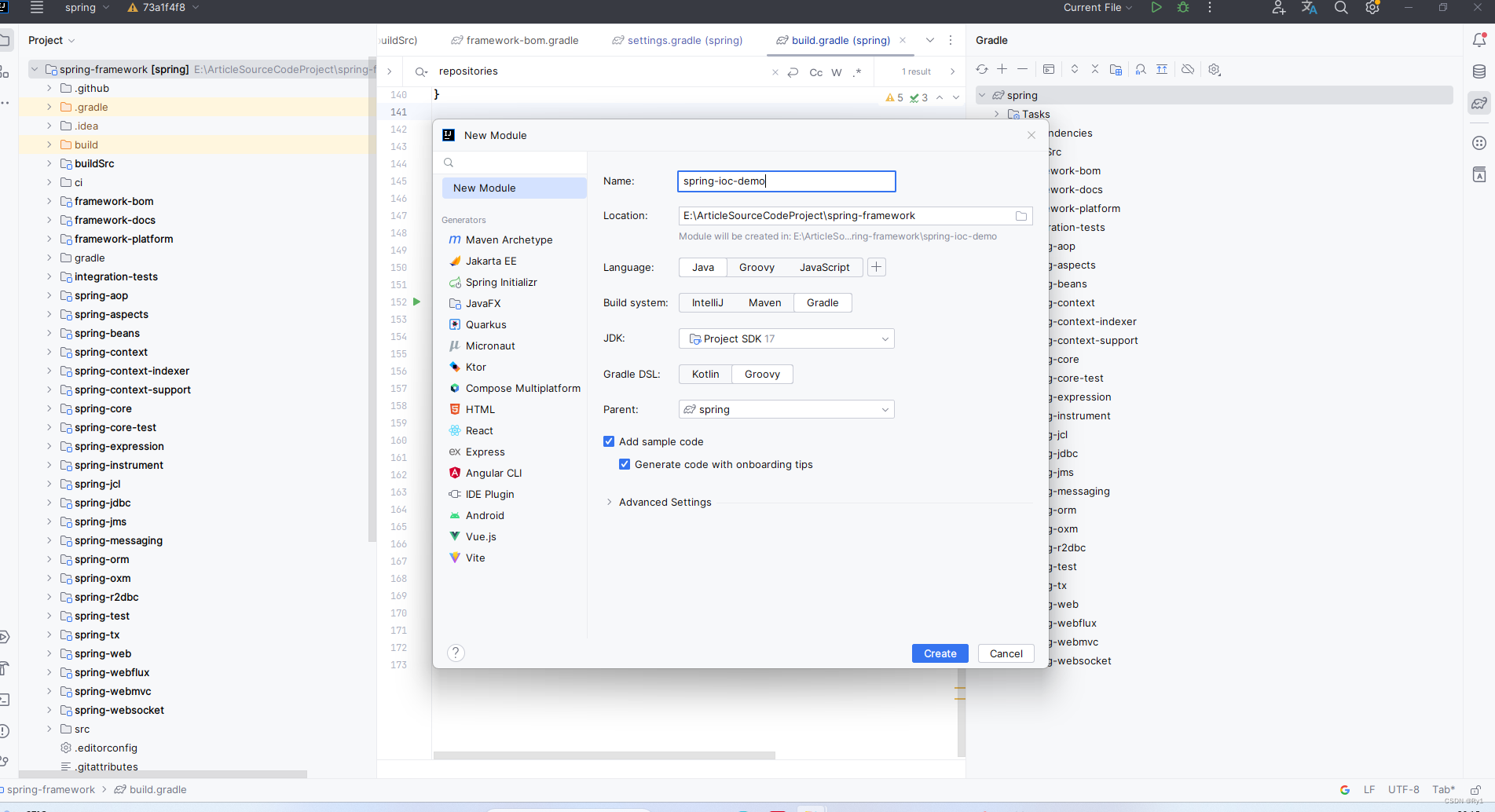Expand all nodes in Gradle panel
This screenshot has width=1495, height=812.
coord(1075,70)
